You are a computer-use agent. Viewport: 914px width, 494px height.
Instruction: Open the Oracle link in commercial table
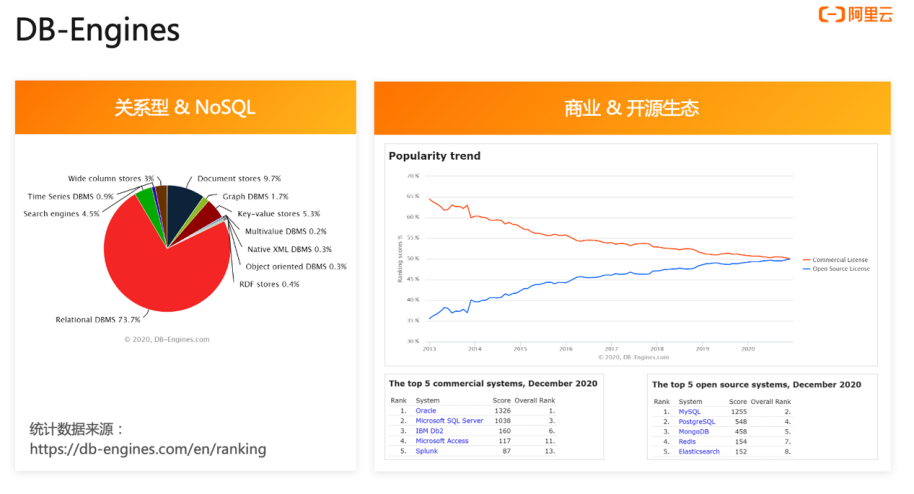[x=426, y=411]
